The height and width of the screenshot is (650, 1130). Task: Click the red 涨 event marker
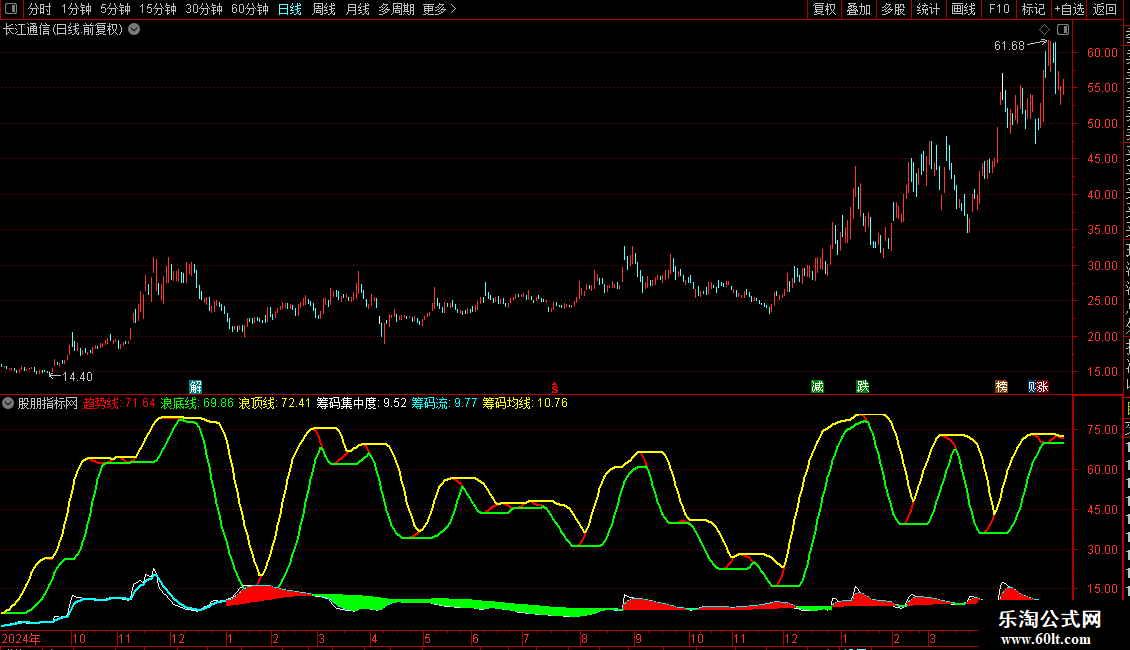tap(1043, 387)
